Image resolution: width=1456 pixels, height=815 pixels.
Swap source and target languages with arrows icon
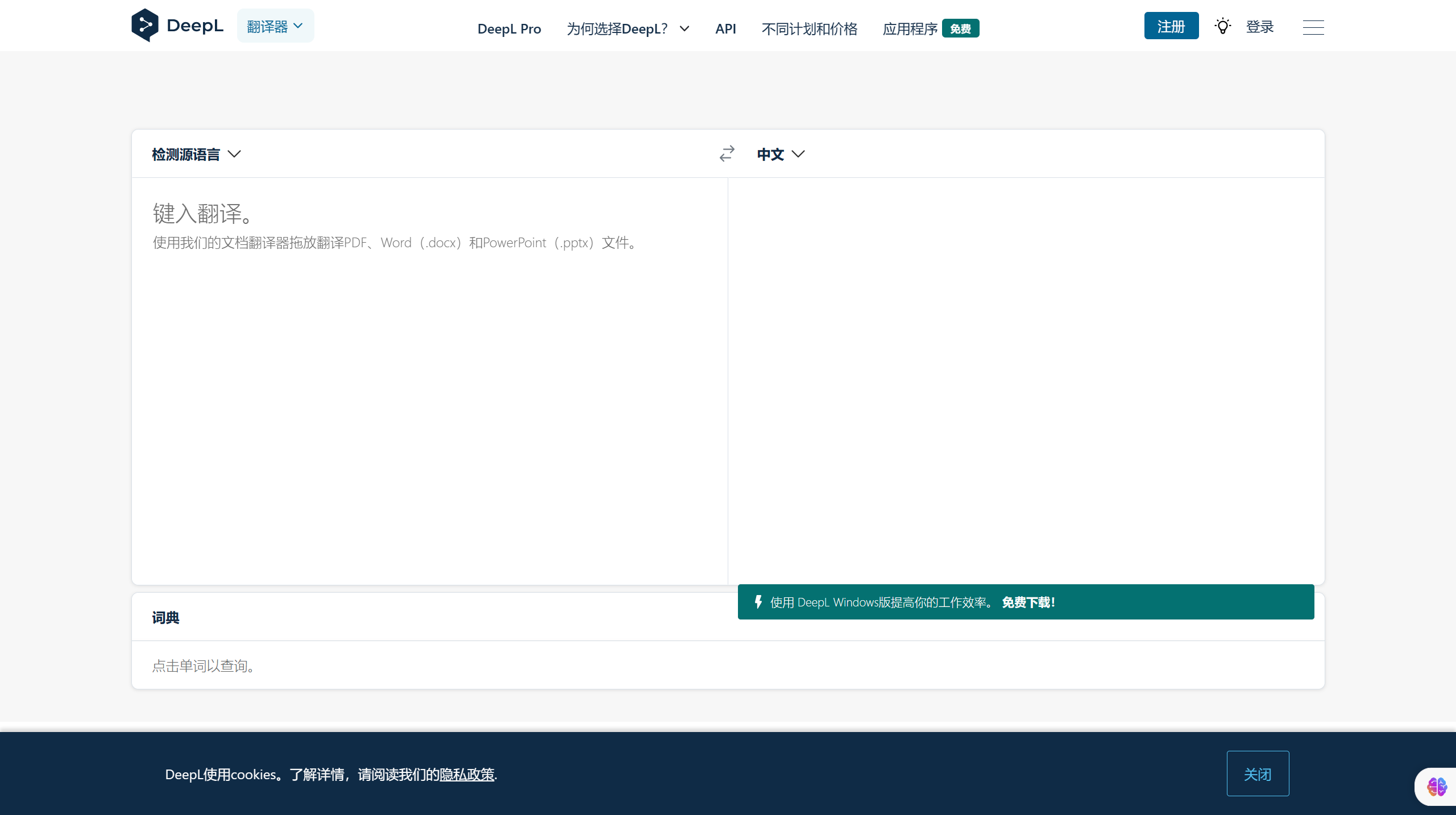pos(726,153)
